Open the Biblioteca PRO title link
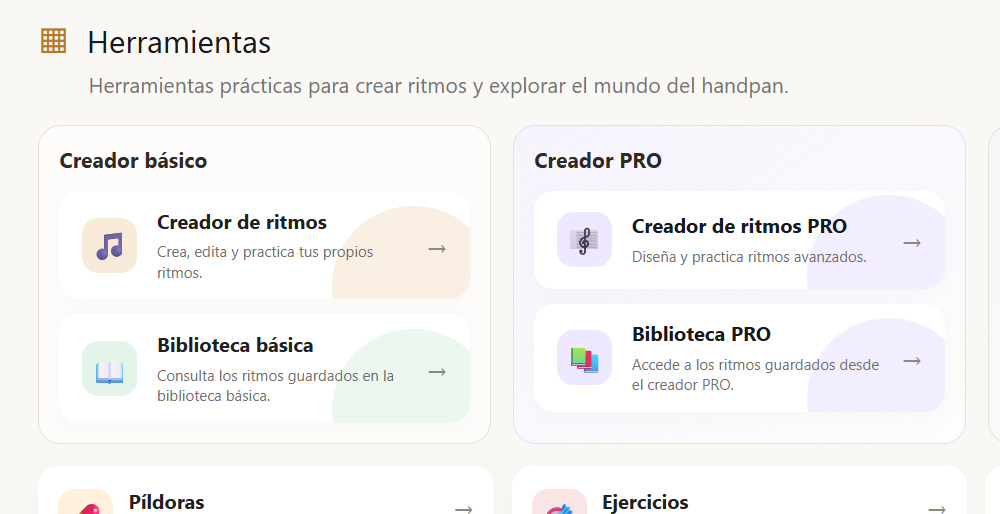This screenshot has width=1000, height=514. click(x=702, y=334)
